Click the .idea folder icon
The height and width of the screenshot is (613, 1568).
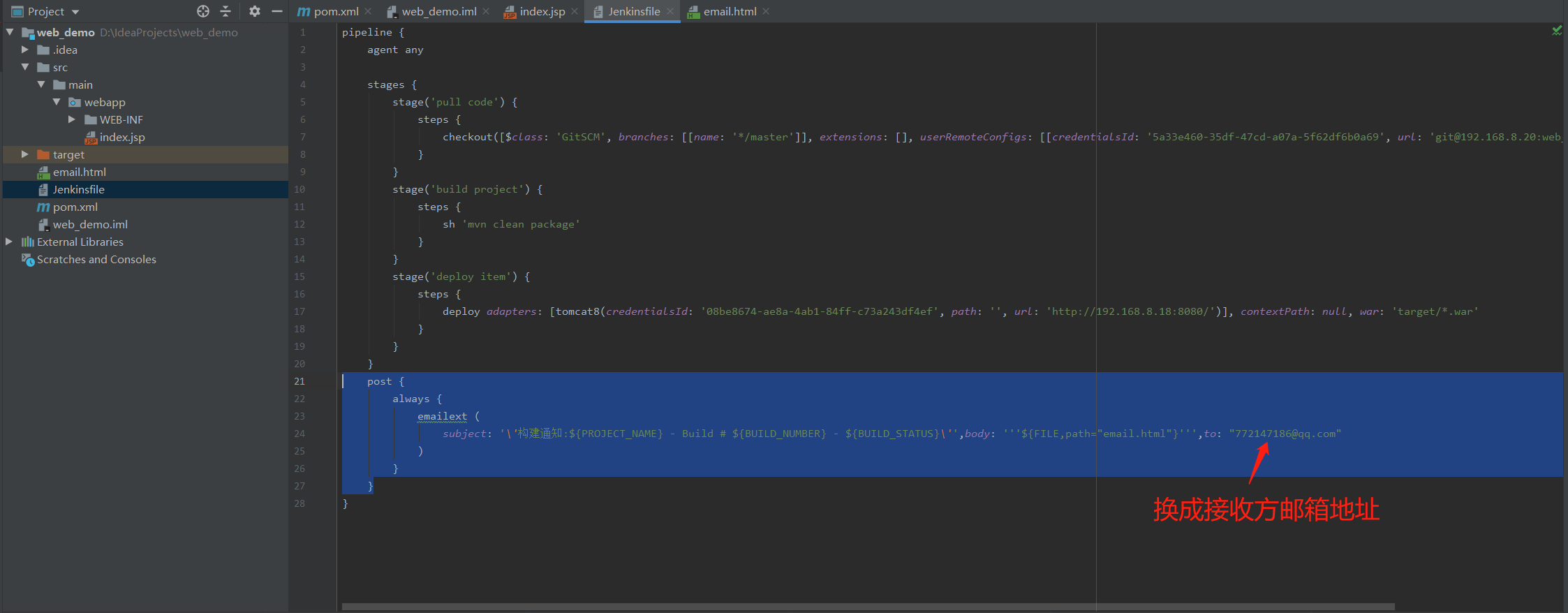[x=43, y=50]
